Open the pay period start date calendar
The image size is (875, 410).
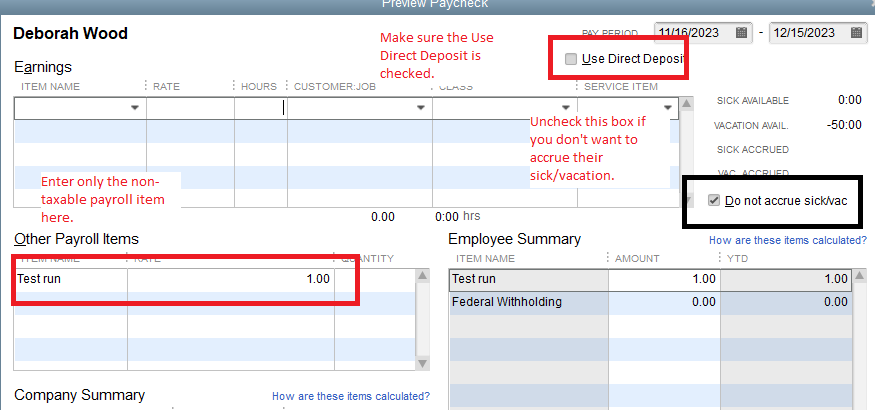pos(741,32)
